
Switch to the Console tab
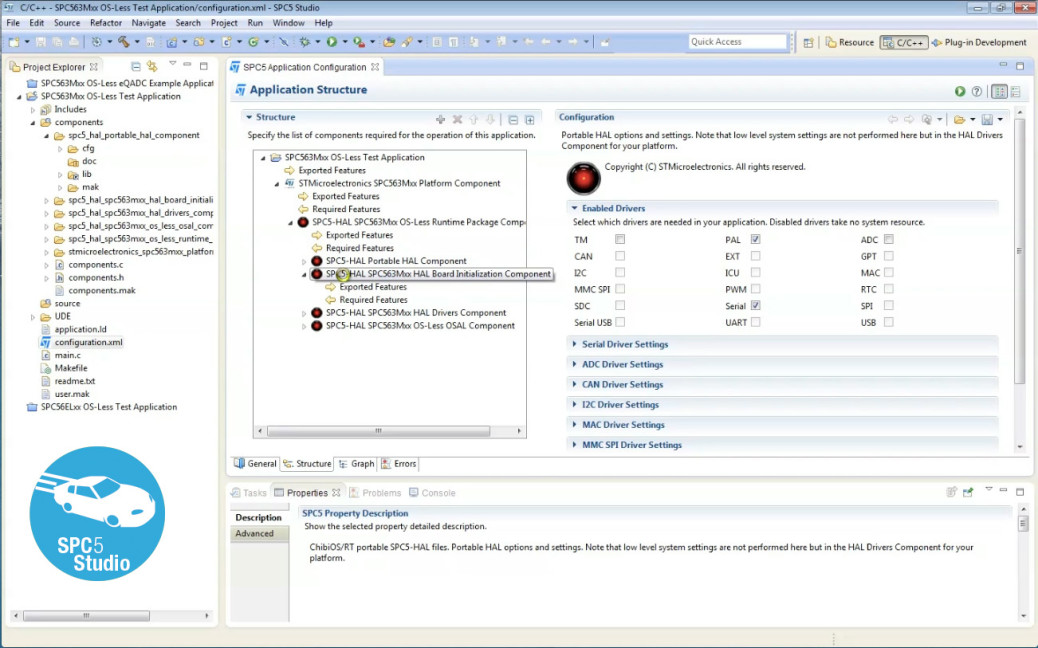[x=432, y=493]
